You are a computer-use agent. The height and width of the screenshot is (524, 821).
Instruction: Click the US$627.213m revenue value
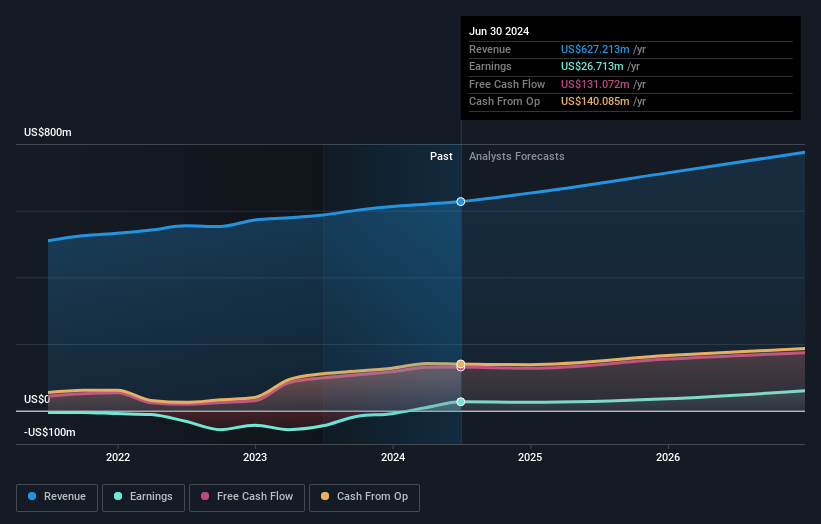click(x=595, y=49)
